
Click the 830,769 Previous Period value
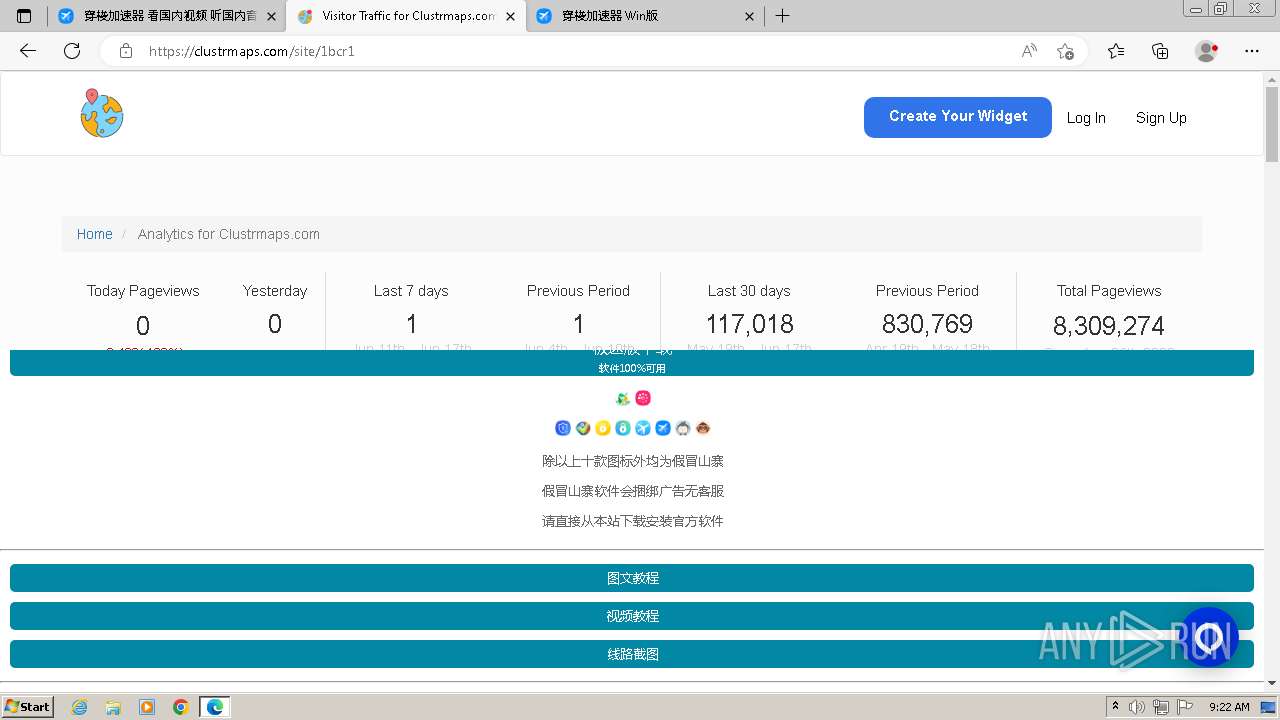[x=927, y=324]
